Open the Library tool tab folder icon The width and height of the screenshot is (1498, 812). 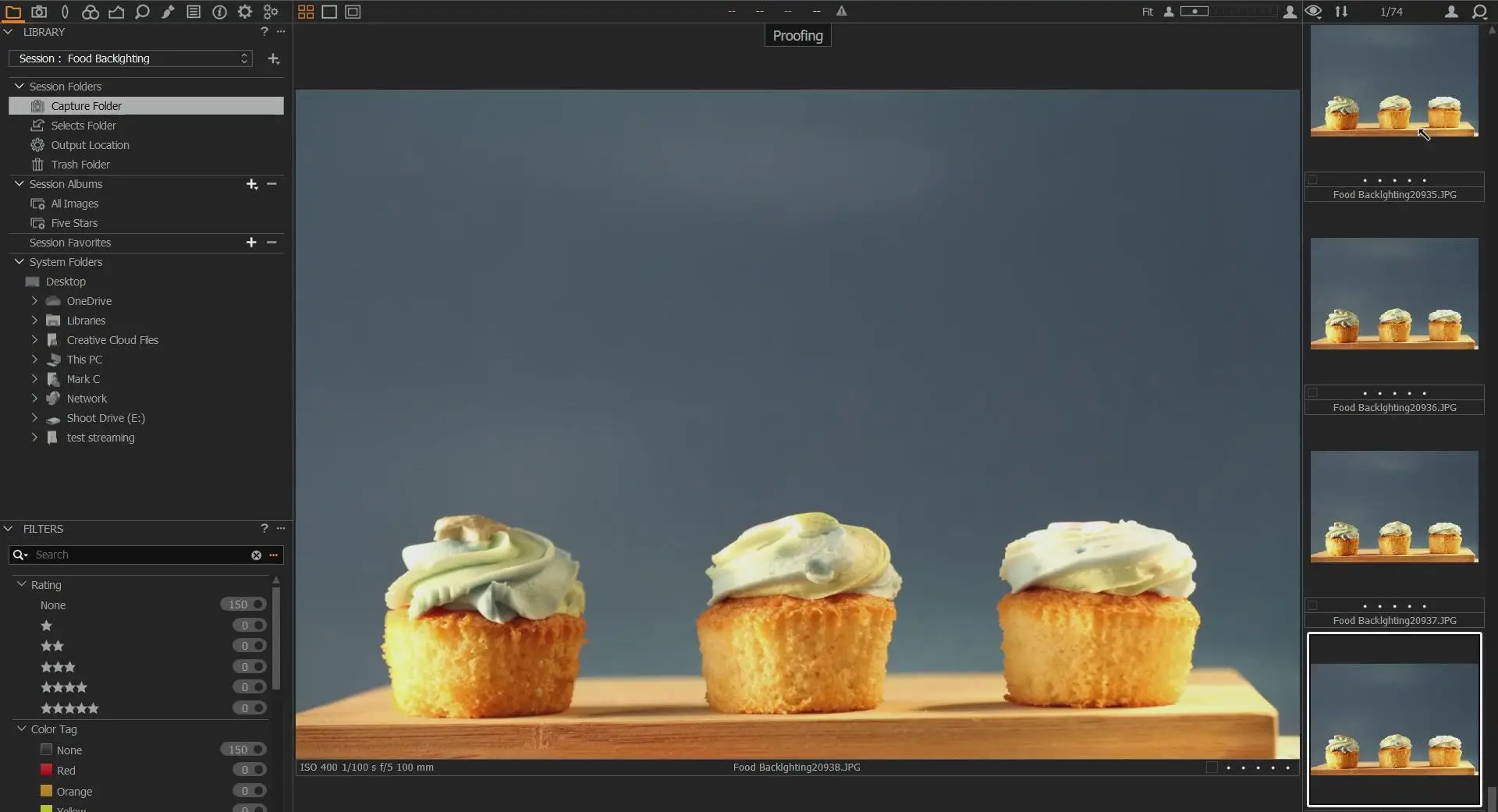[13, 12]
